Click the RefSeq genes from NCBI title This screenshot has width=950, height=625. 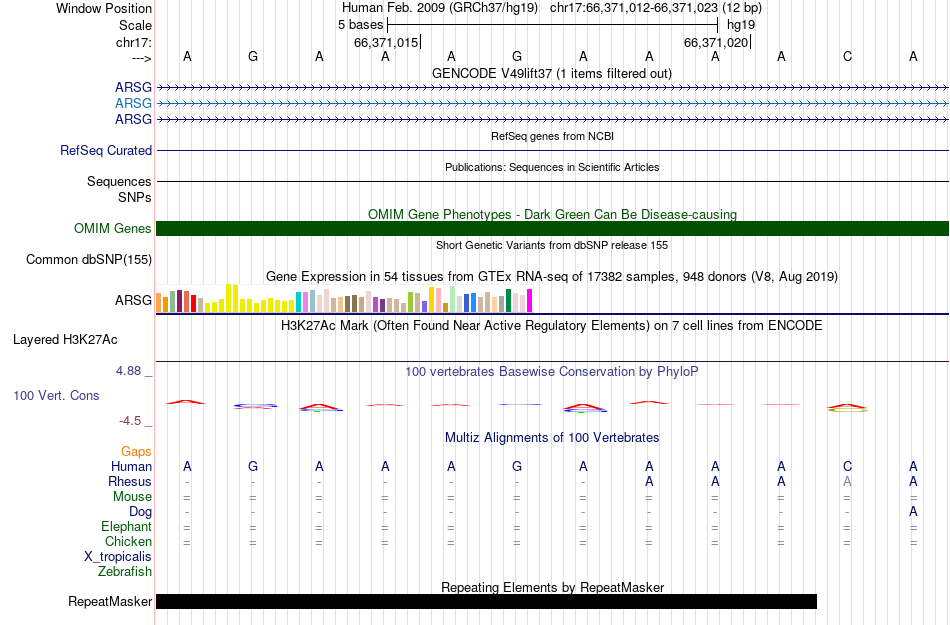553,136
